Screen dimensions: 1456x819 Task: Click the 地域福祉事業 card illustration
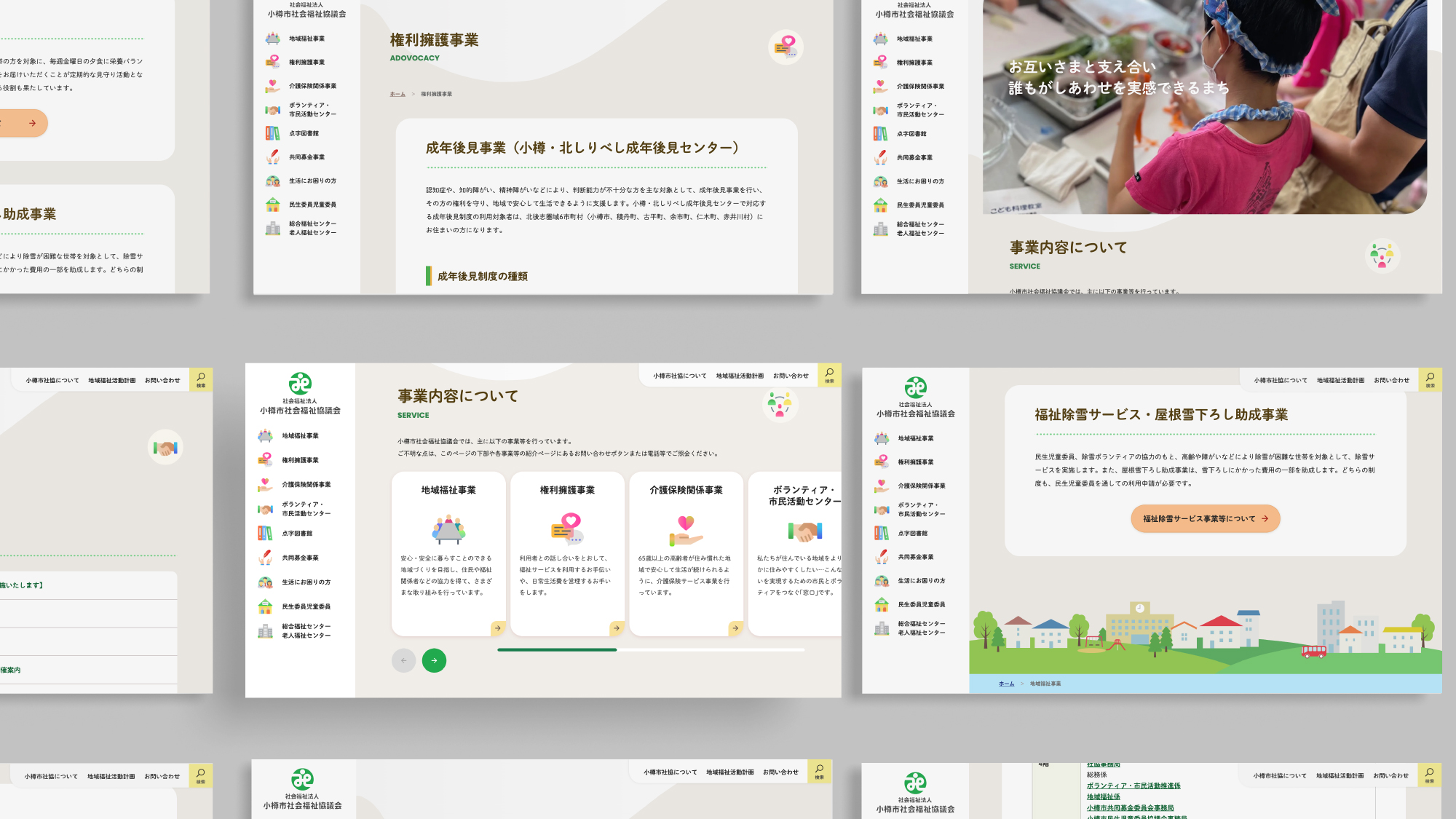click(448, 529)
